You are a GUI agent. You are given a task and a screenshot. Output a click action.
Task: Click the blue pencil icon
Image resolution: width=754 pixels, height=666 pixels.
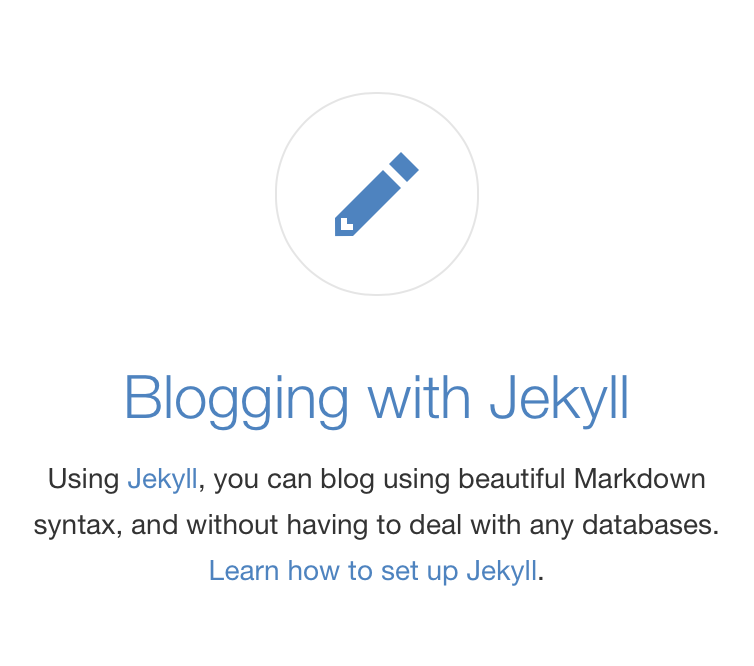[377, 194]
